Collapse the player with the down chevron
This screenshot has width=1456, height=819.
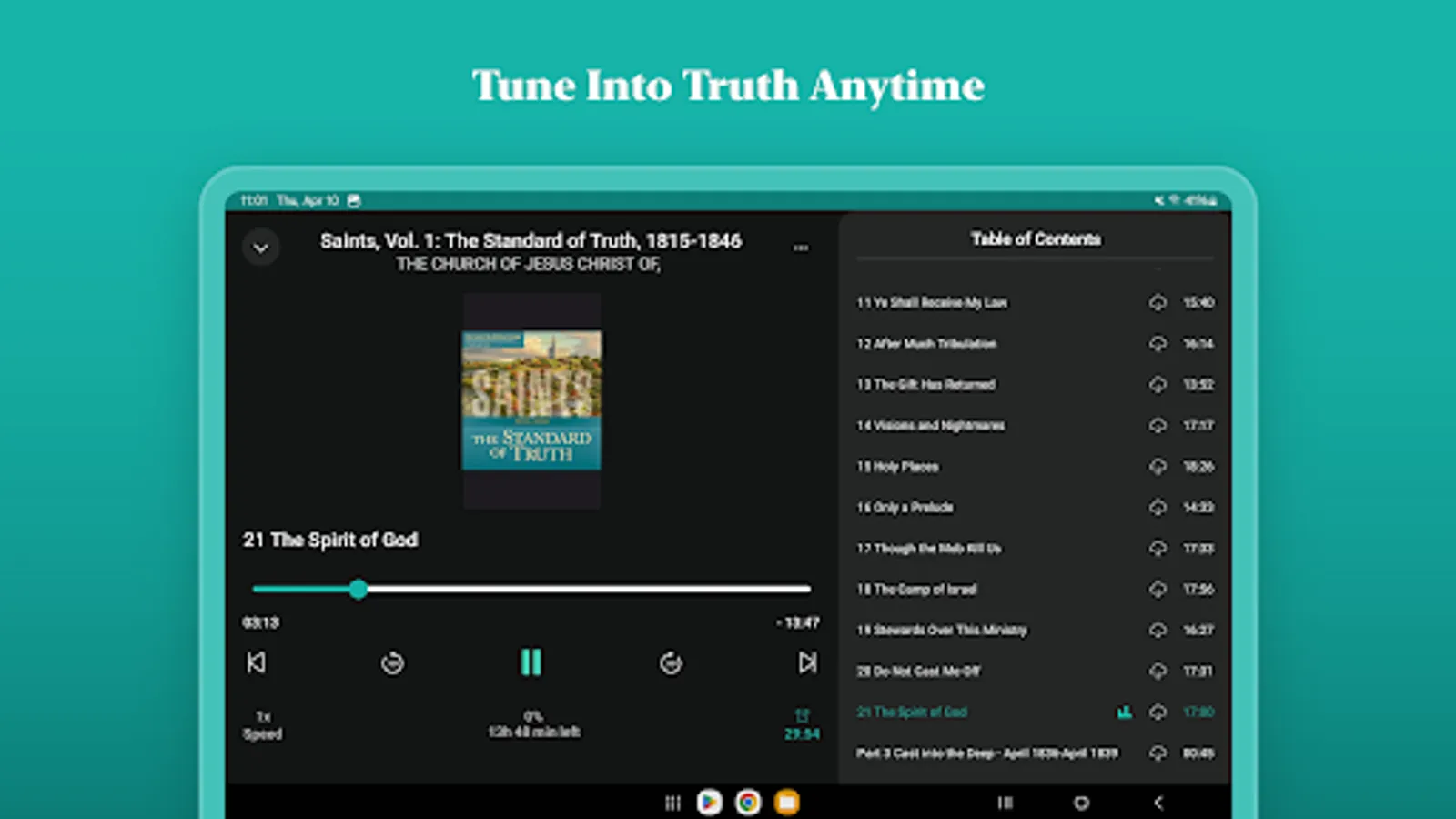(x=261, y=247)
